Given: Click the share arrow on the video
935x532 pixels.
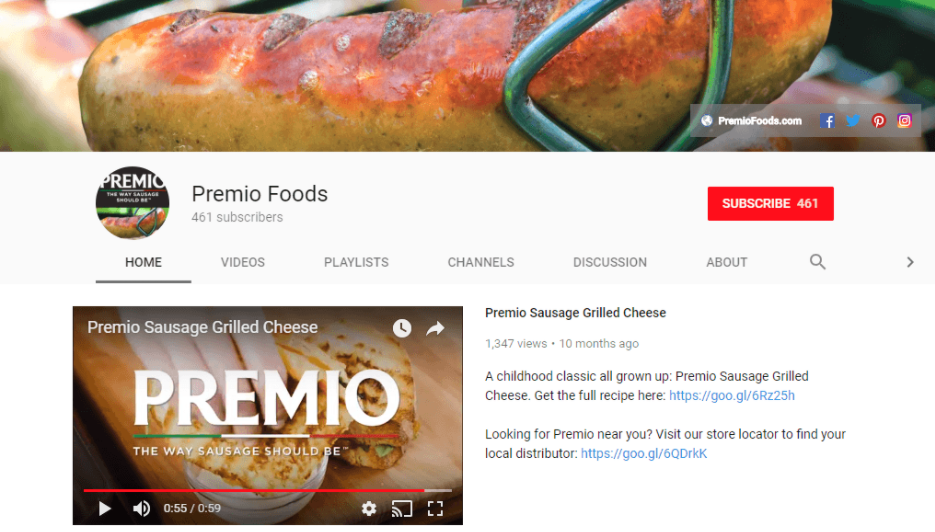Looking at the screenshot, I should pyautogui.click(x=435, y=328).
